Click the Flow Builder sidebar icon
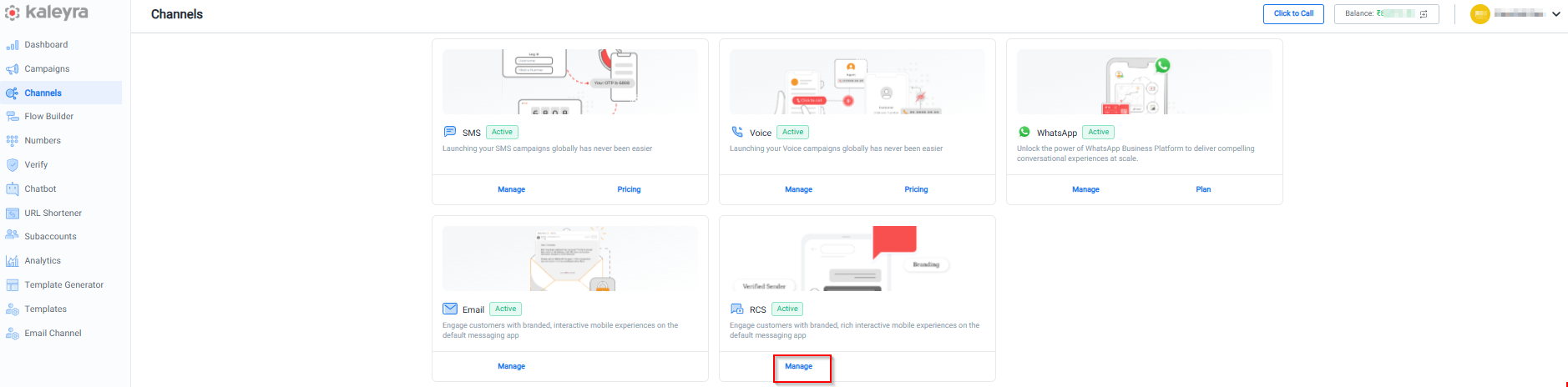 click(x=13, y=117)
